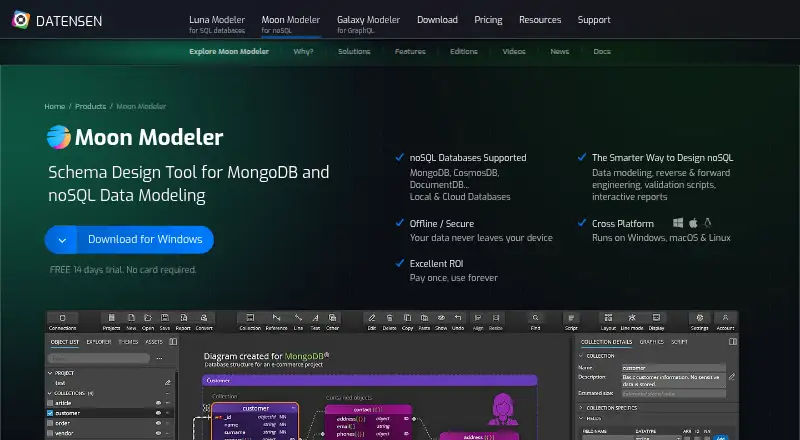Click the Paste toolbar icon
This screenshot has height=440, width=800.
(424, 317)
